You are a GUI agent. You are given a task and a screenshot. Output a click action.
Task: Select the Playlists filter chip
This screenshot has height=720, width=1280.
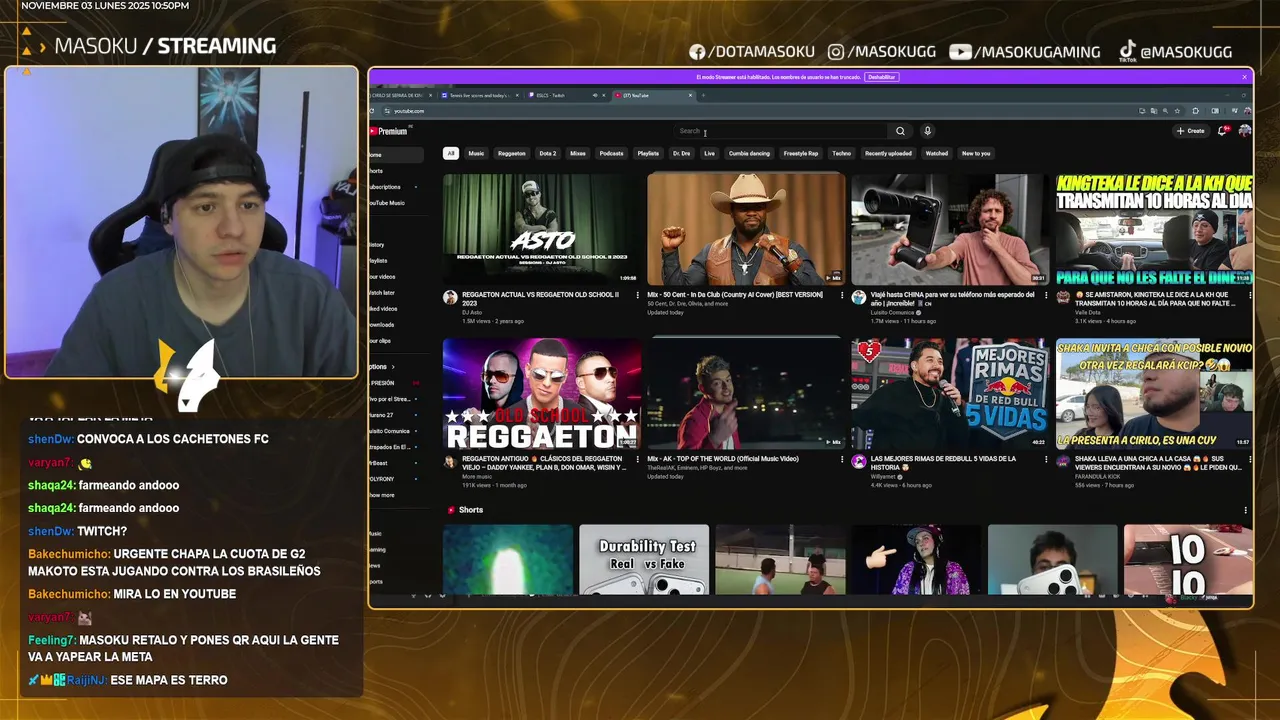click(648, 153)
